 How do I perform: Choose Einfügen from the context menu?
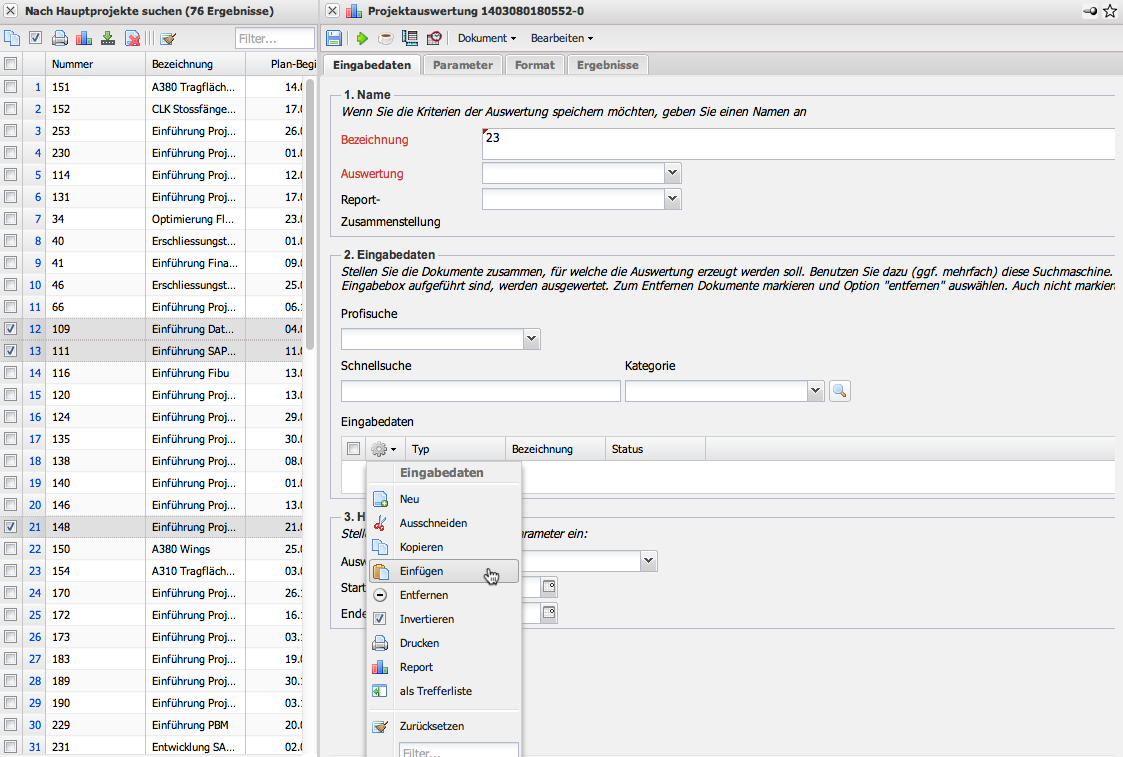(x=421, y=571)
